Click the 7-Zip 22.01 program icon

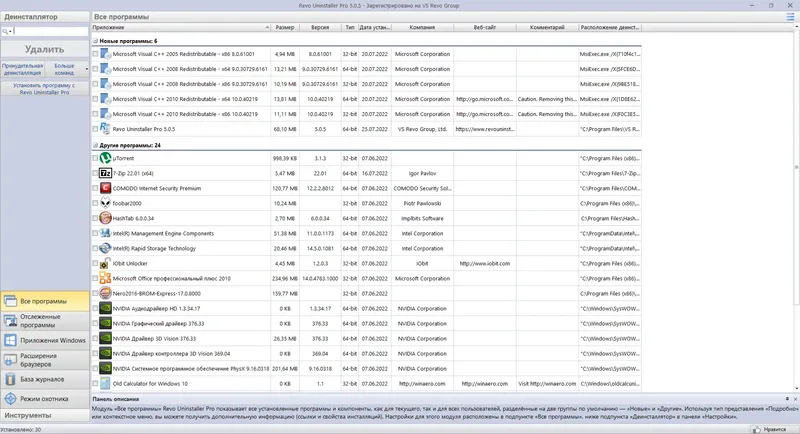(105, 173)
